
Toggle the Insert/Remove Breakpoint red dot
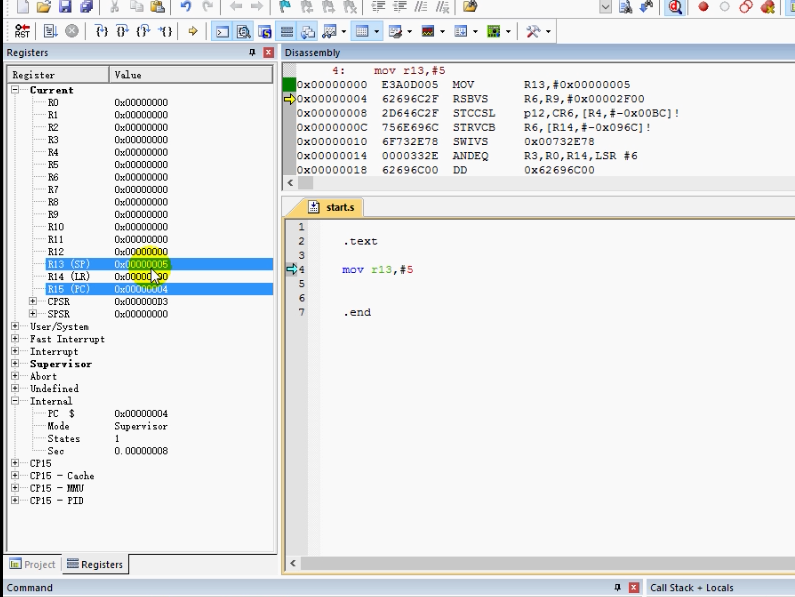(703, 7)
